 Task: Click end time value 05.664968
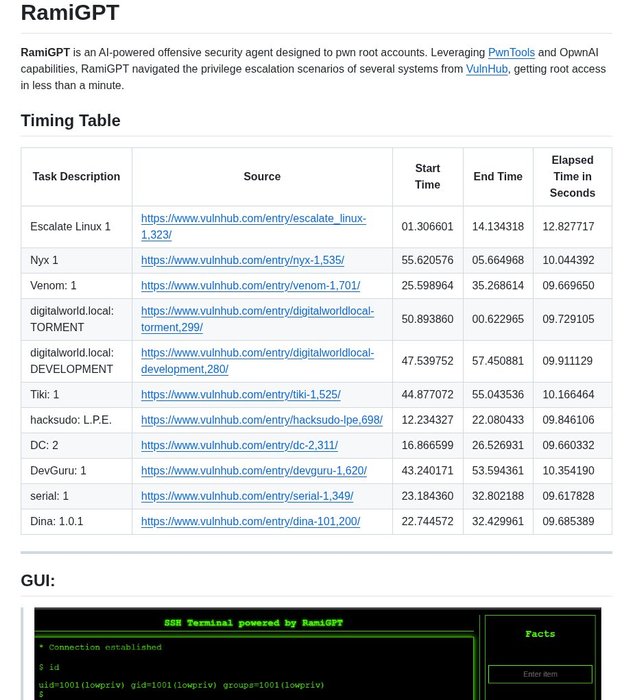click(498, 260)
